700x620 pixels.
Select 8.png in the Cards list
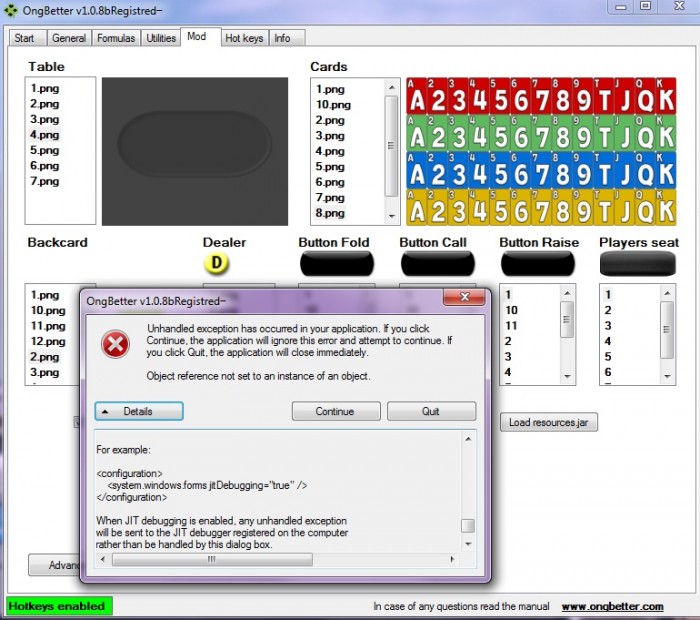(x=330, y=213)
